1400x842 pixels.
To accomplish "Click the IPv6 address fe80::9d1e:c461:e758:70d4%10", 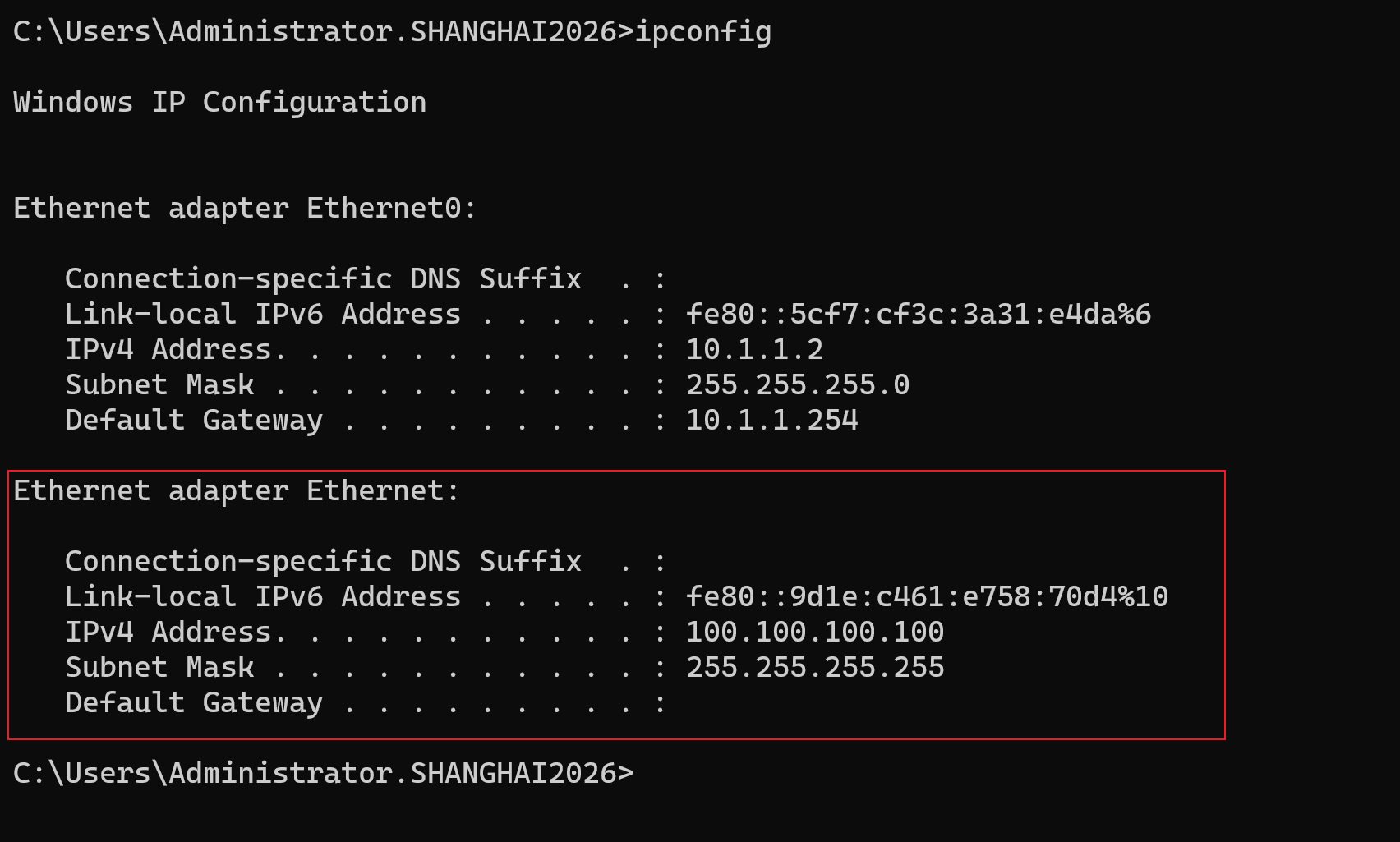I will 927,596.
